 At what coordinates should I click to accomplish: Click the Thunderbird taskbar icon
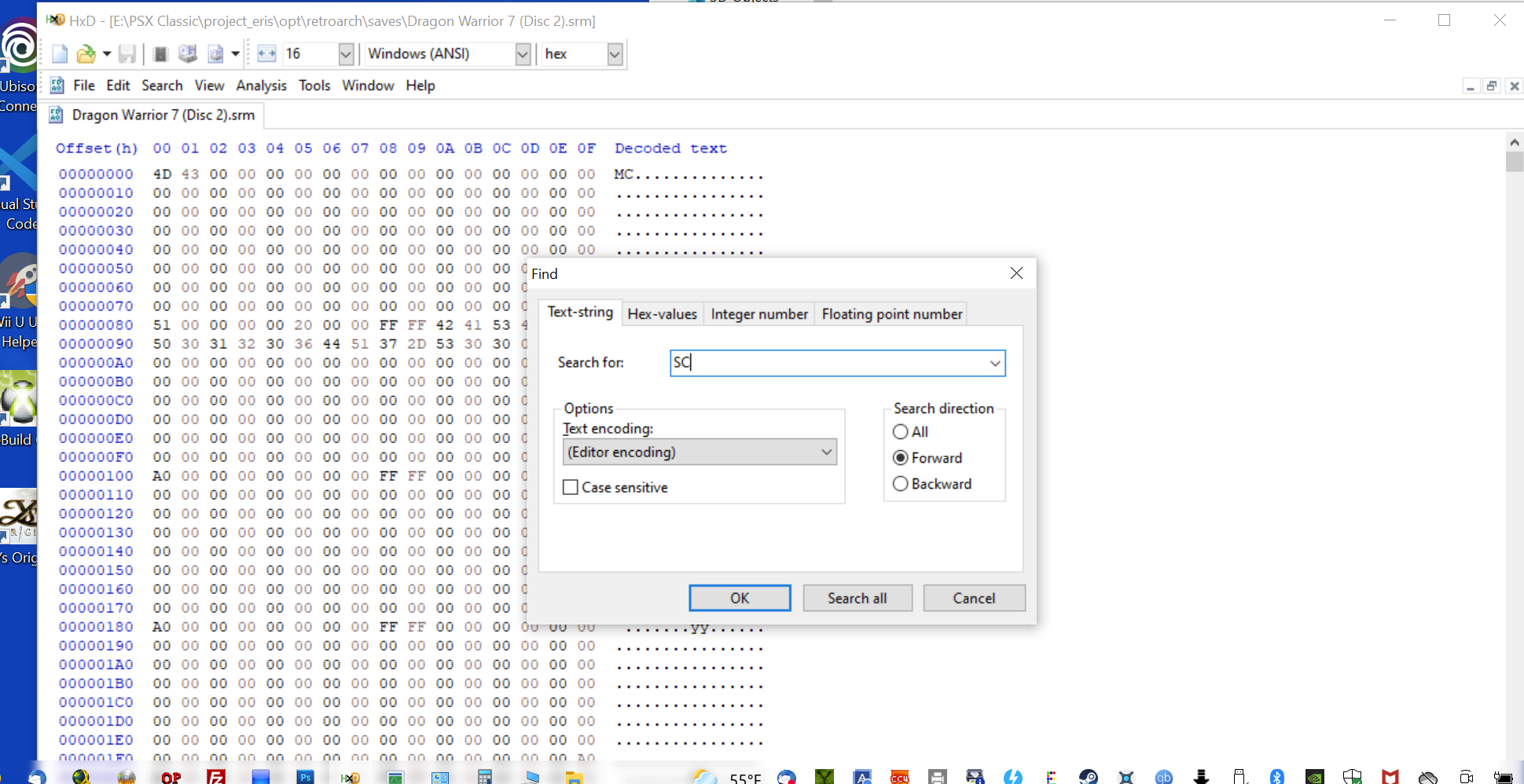[36, 777]
